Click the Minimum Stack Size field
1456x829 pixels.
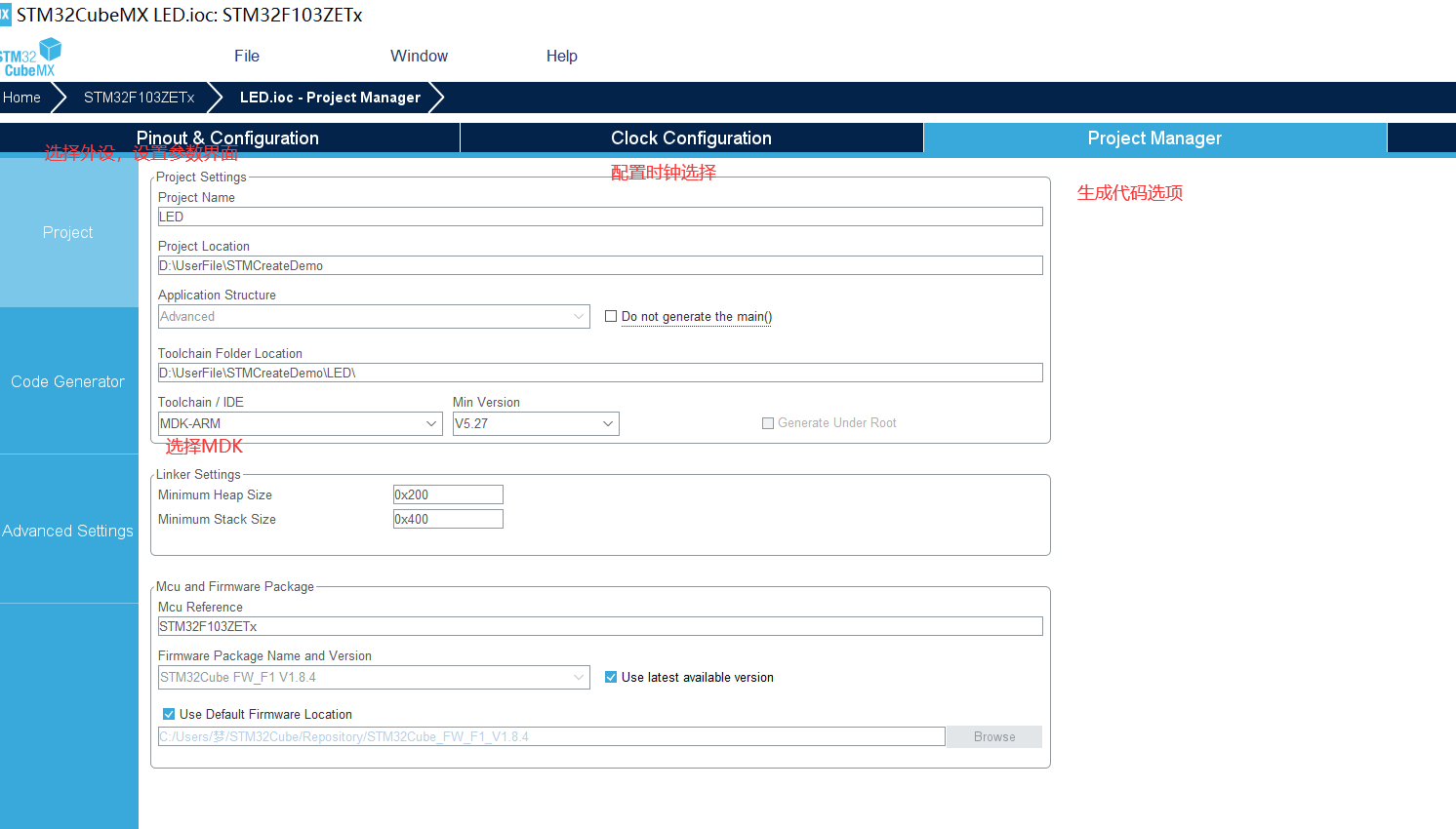448,519
